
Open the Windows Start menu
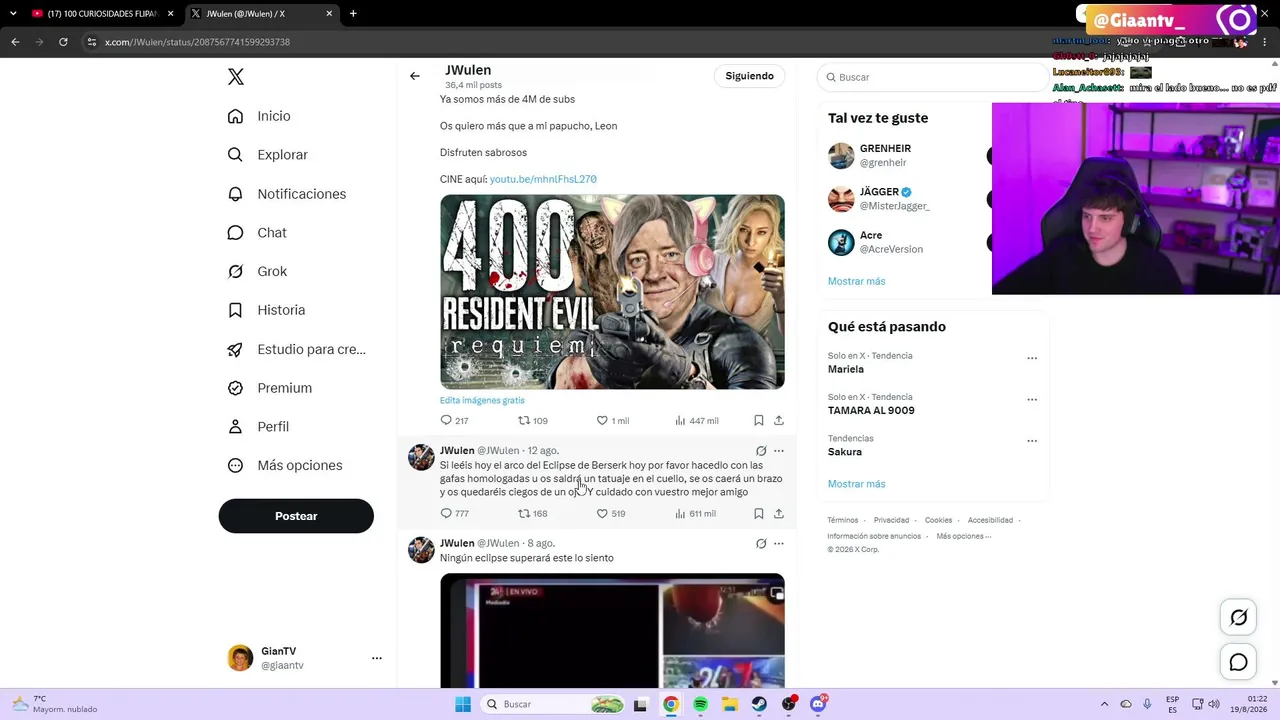point(463,704)
